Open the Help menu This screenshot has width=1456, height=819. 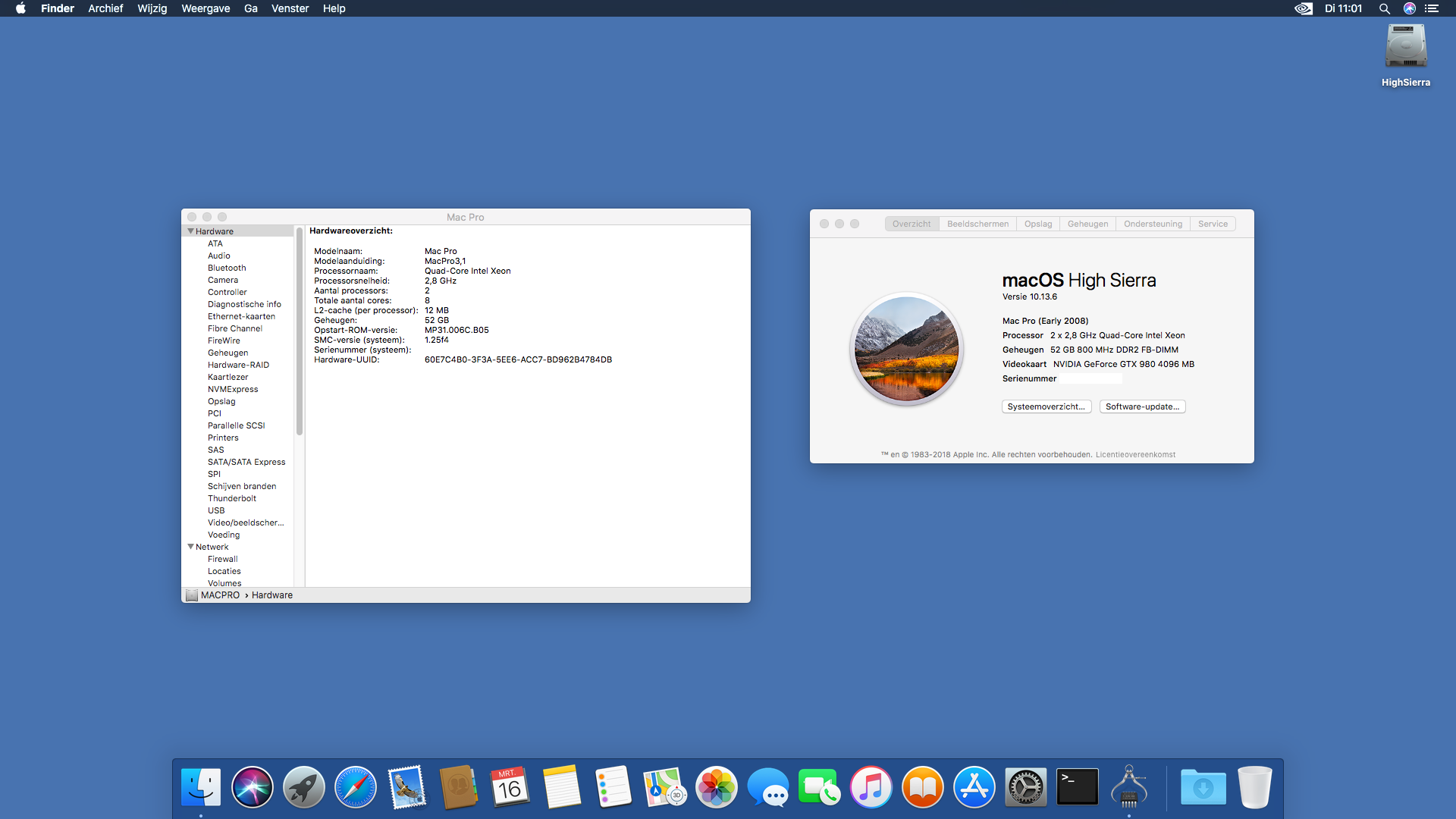coord(334,8)
